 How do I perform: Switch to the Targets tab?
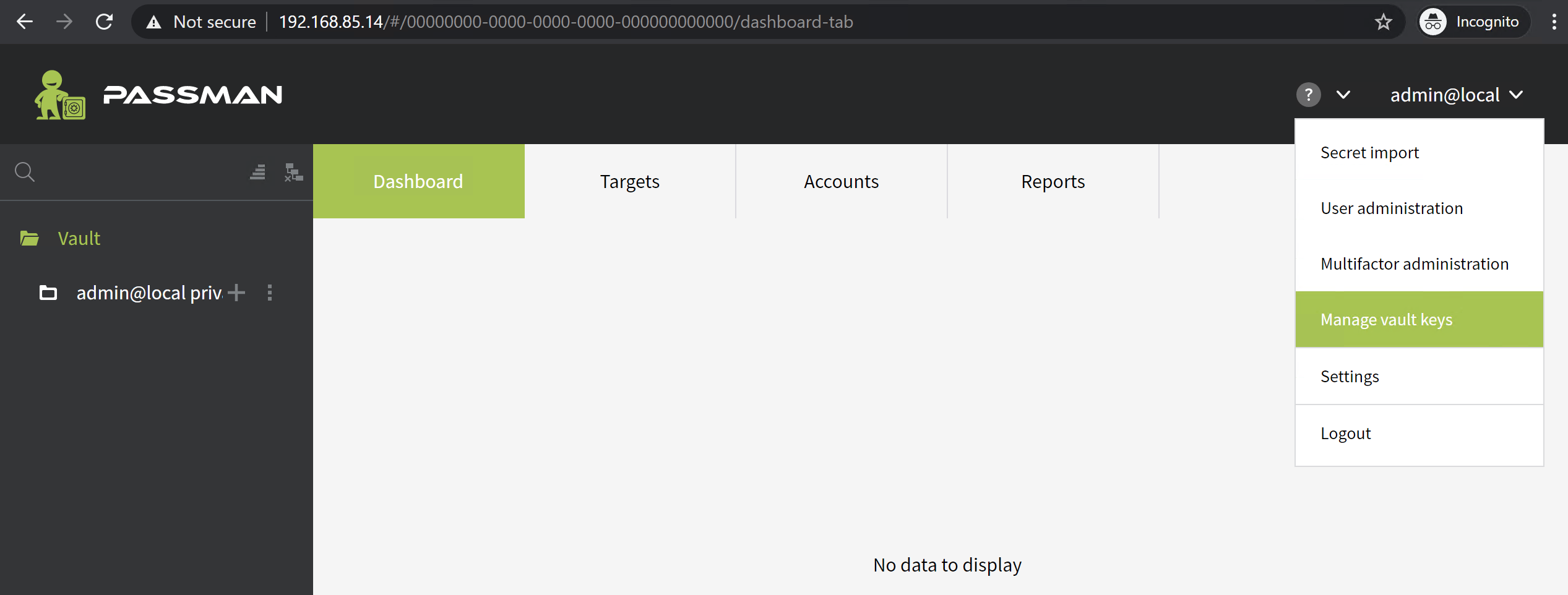(629, 181)
